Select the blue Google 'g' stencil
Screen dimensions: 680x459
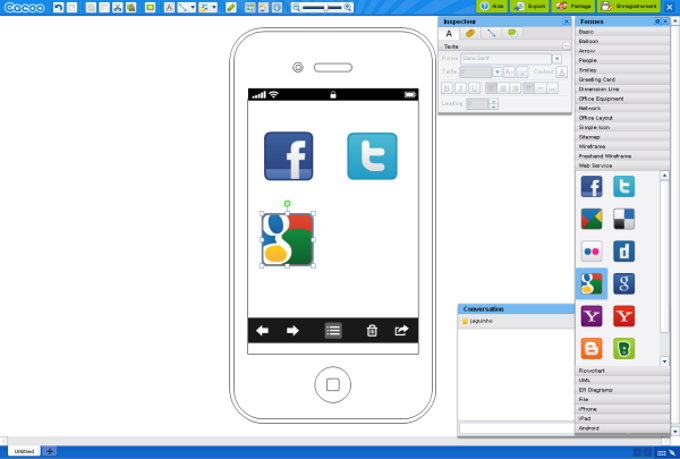pos(624,284)
